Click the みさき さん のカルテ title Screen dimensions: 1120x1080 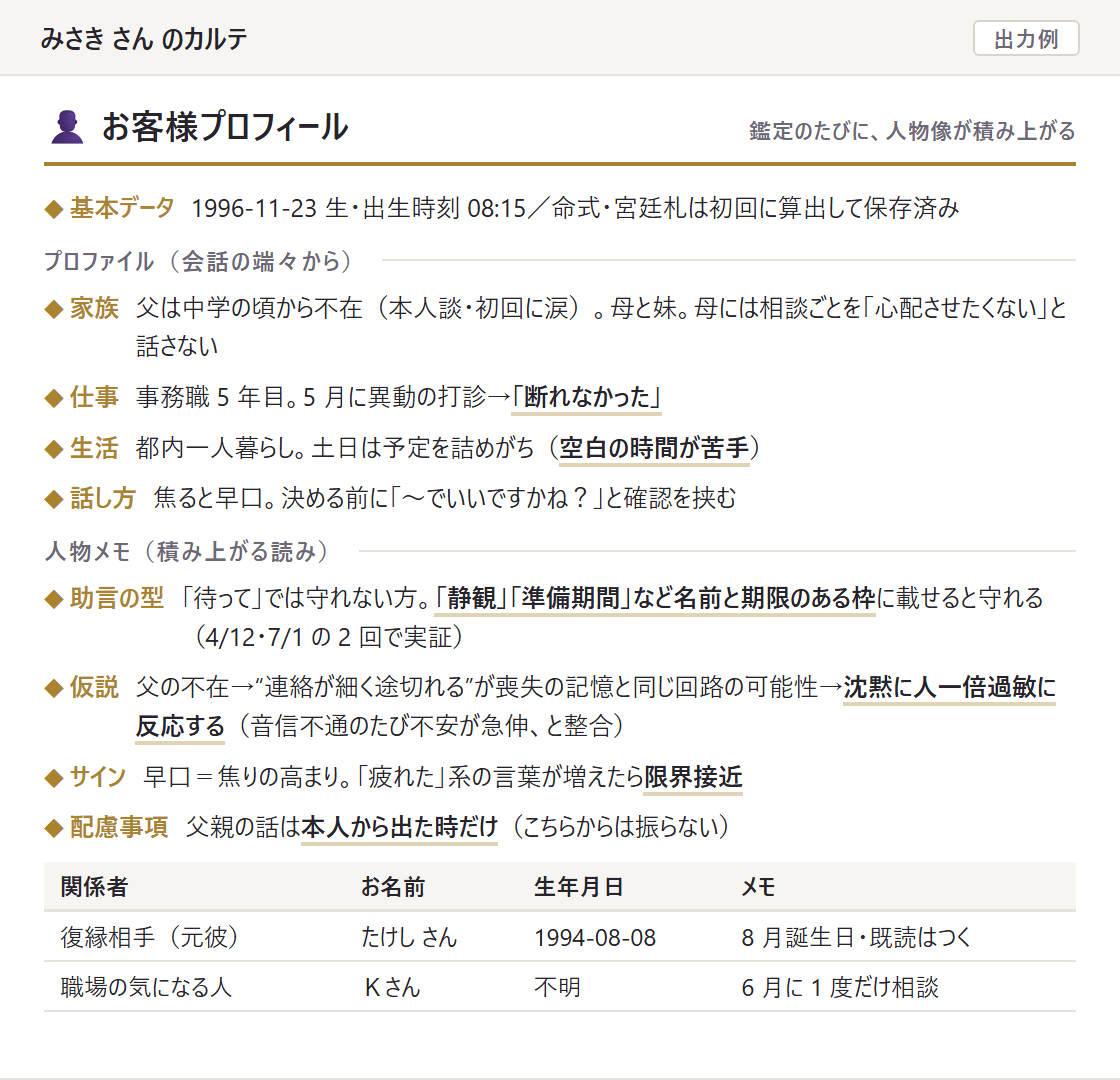coord(144,39)
